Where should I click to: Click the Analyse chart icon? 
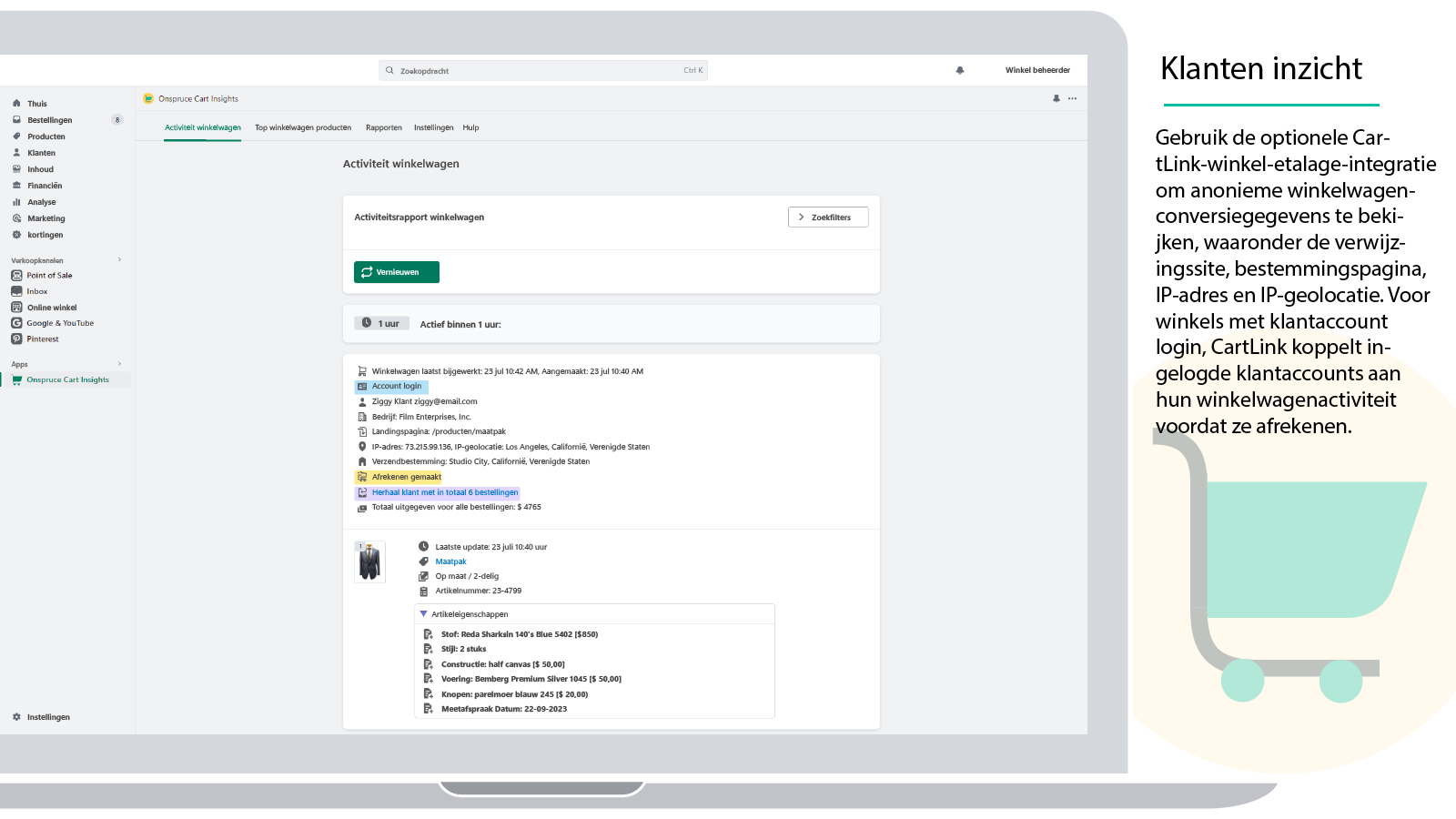16,202
